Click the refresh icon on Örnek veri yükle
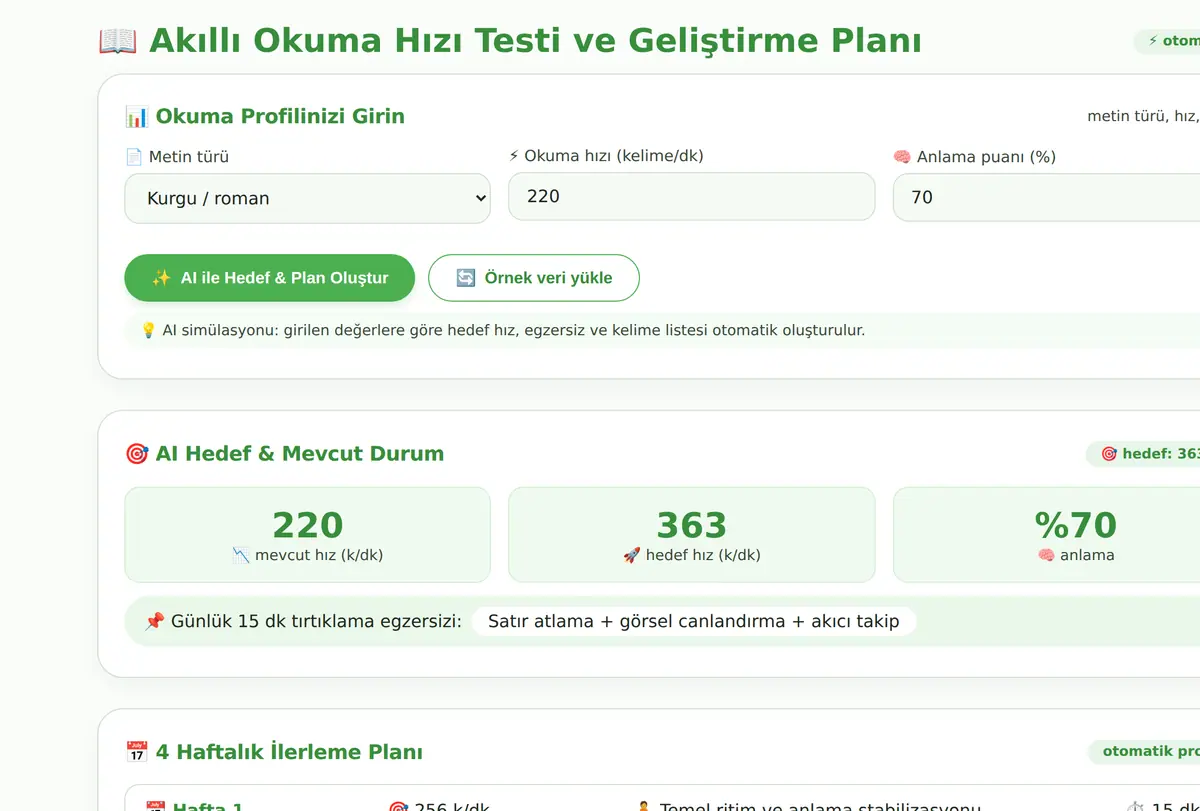The height and width of the screenshot is (811, 1200). (466, 278)
